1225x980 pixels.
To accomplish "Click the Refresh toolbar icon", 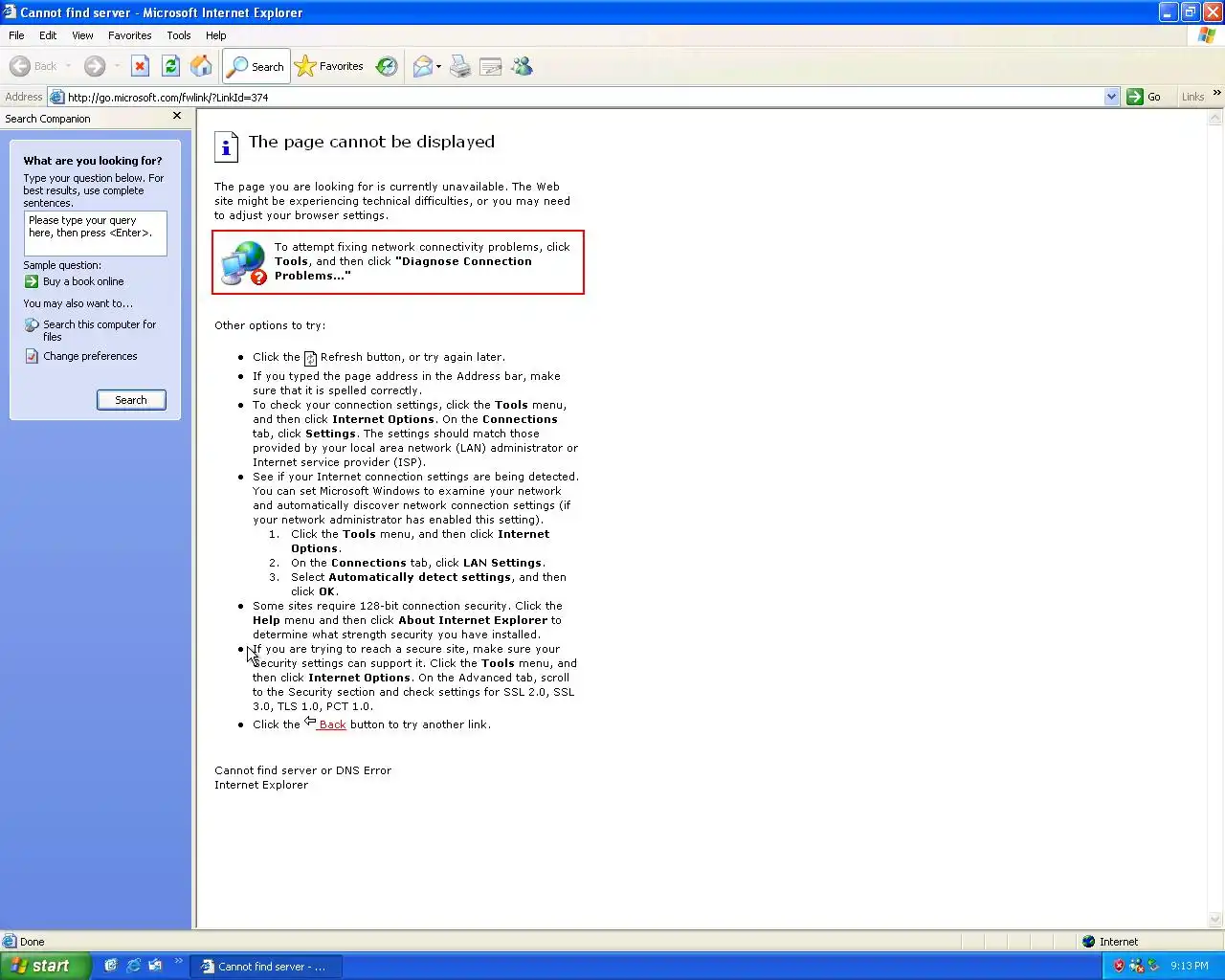I will [170, 66].
